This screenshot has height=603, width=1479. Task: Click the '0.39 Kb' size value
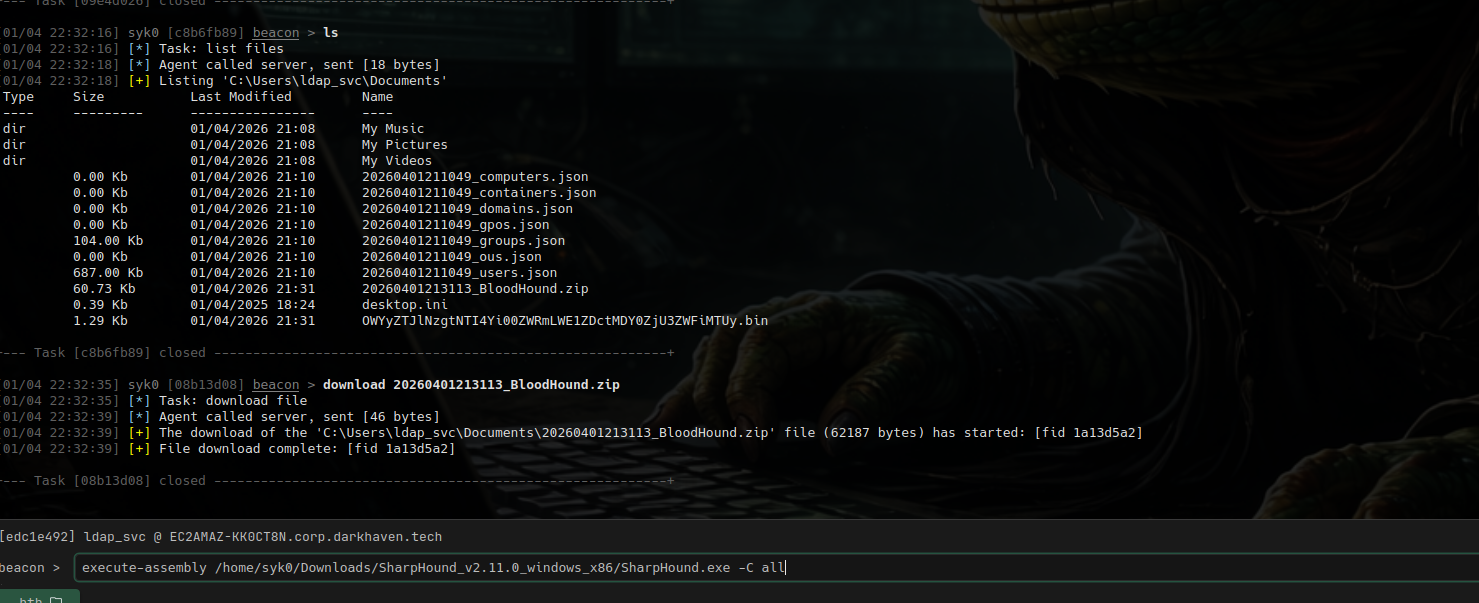click(100, 305)
